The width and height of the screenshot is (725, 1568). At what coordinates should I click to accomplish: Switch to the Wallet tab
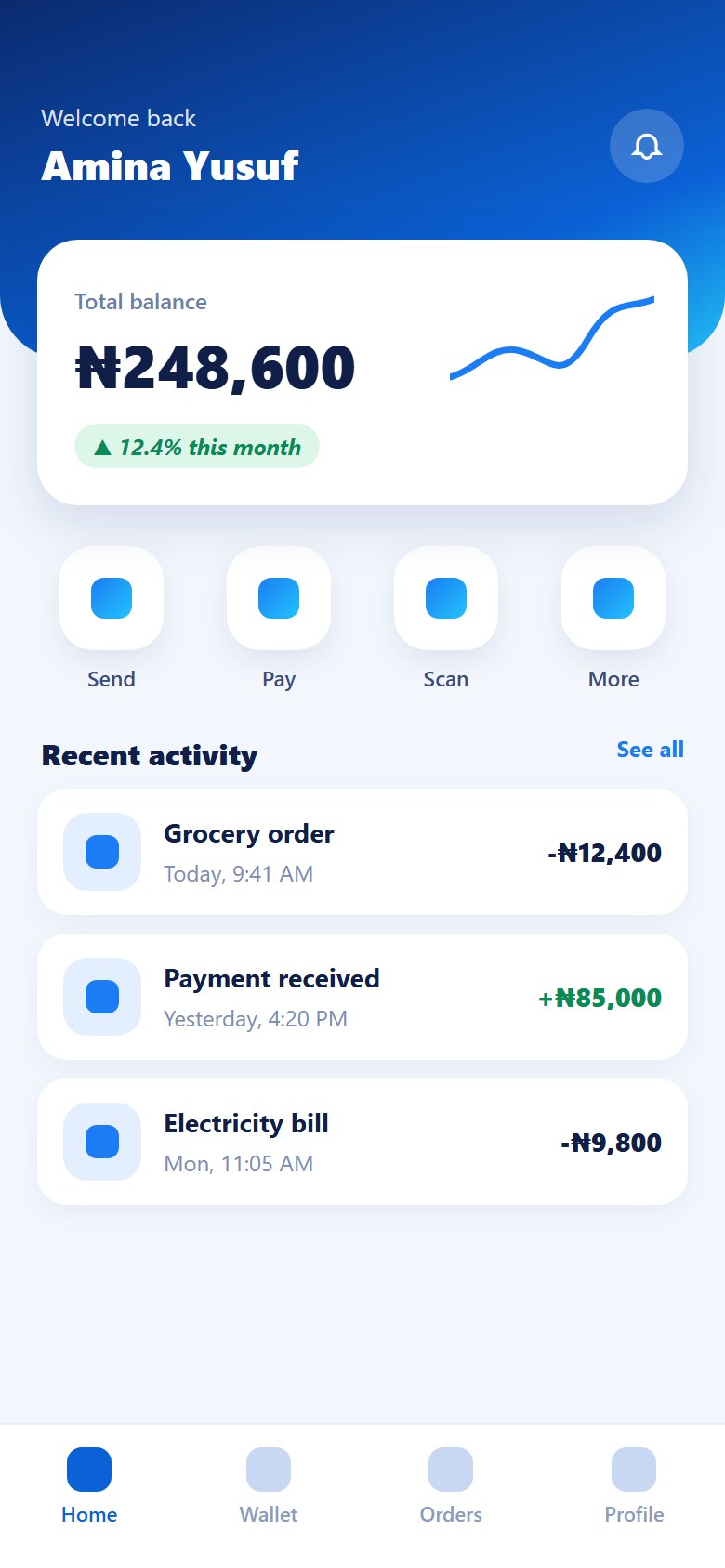269,1486
